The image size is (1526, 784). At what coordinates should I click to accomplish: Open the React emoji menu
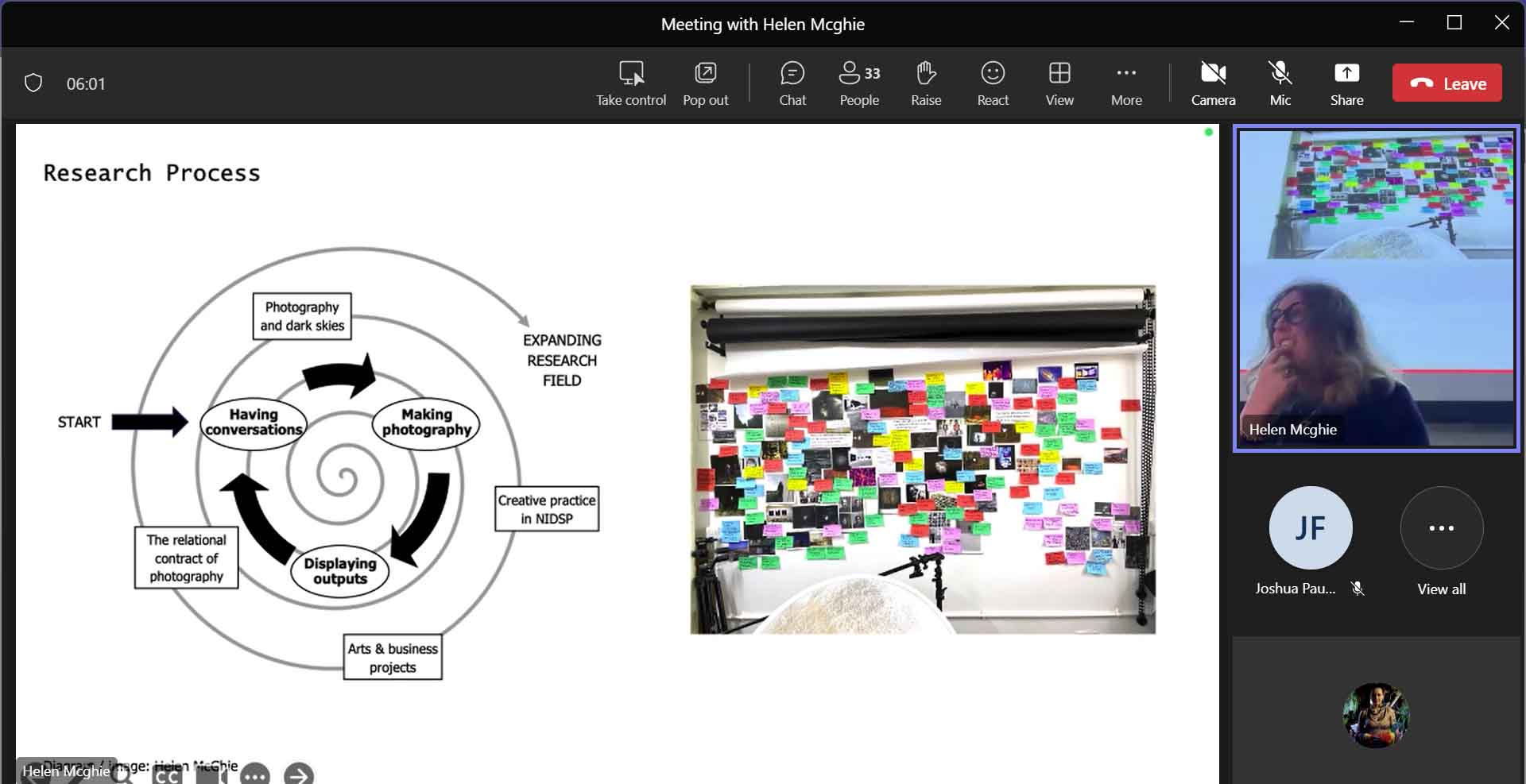[993, 83]
